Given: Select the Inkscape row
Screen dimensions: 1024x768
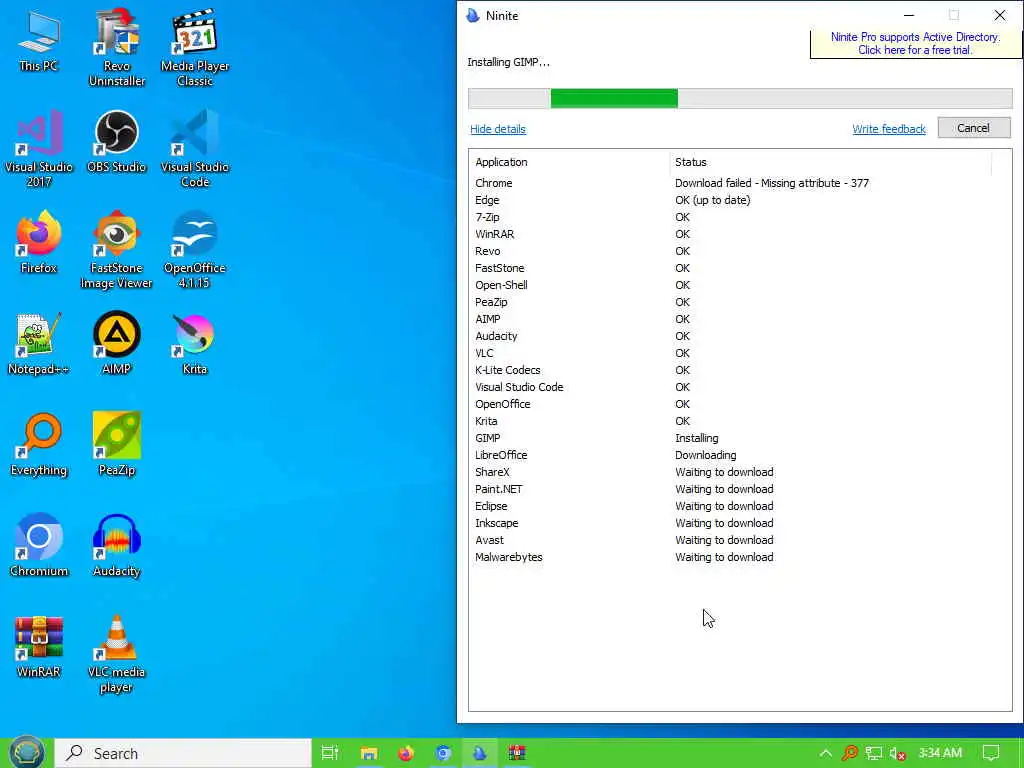Looking at the screenshot, I should pyautogui.click(x=740, y=523).
